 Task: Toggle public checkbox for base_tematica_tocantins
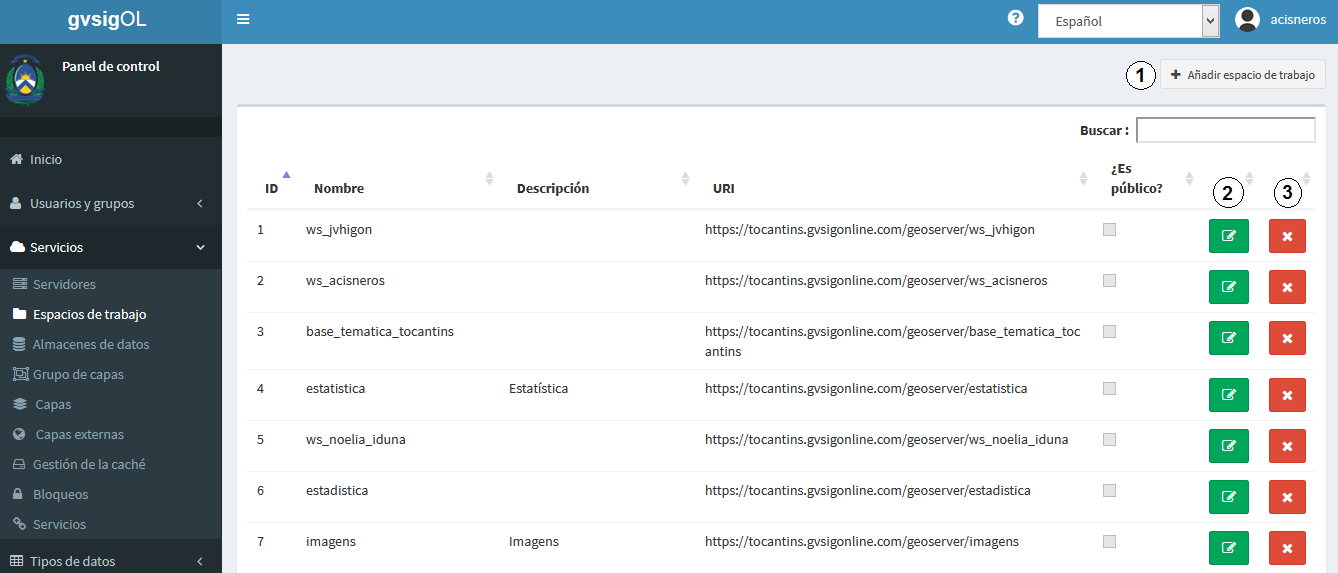pyautogui.click(x=1109, y=332)
